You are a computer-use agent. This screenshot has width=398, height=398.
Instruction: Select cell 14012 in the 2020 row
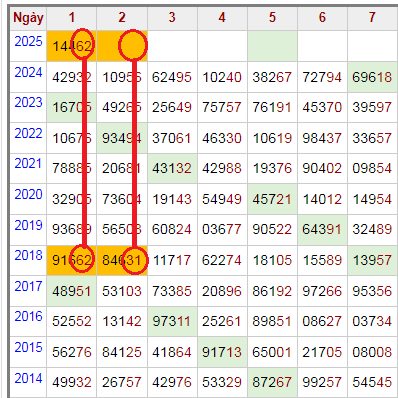[322, 199]
